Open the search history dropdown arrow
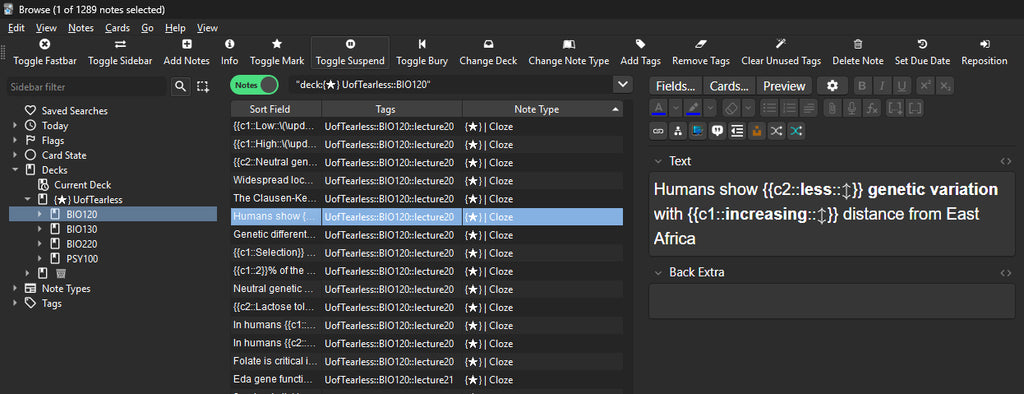The width and height of the screenshot is (1024, 394). point(622,84)
